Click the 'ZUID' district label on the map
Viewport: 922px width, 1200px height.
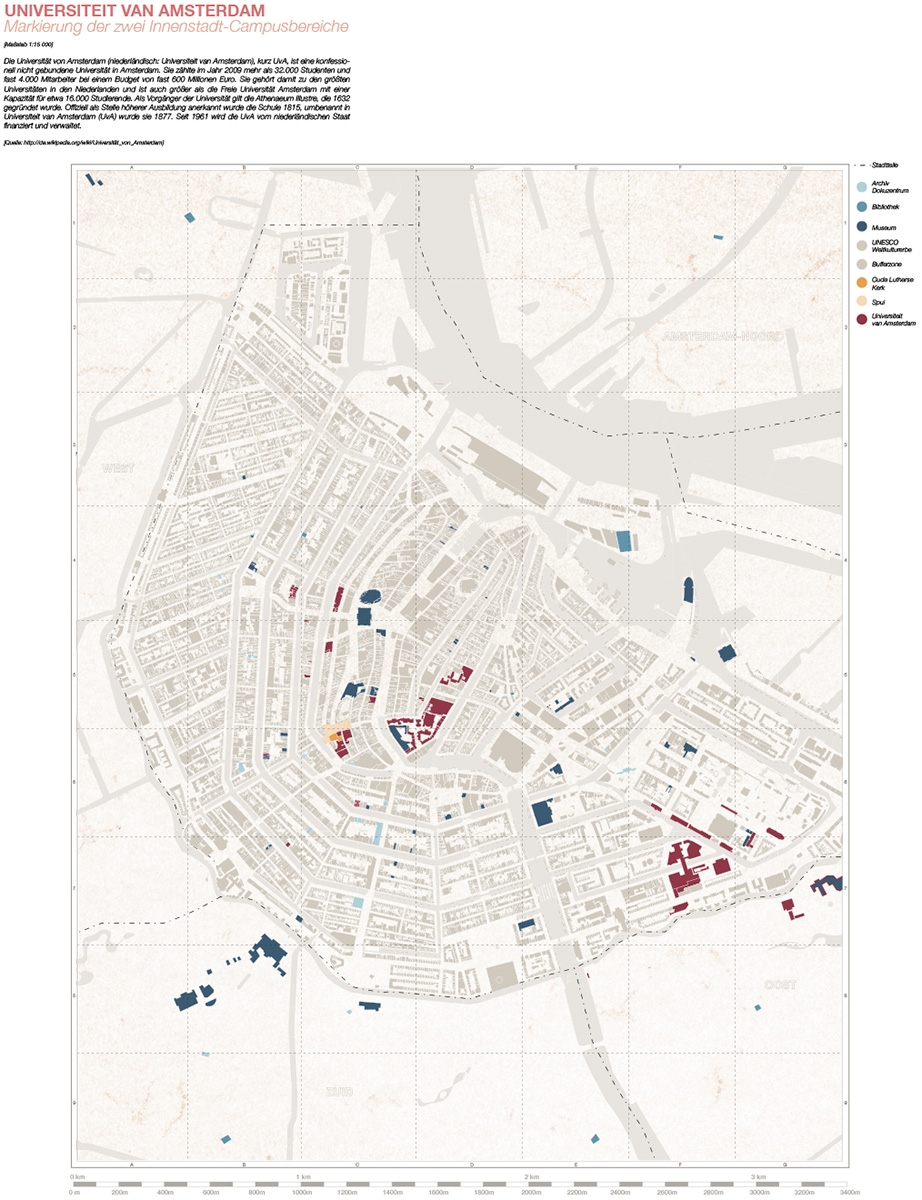click(339, 1091)
